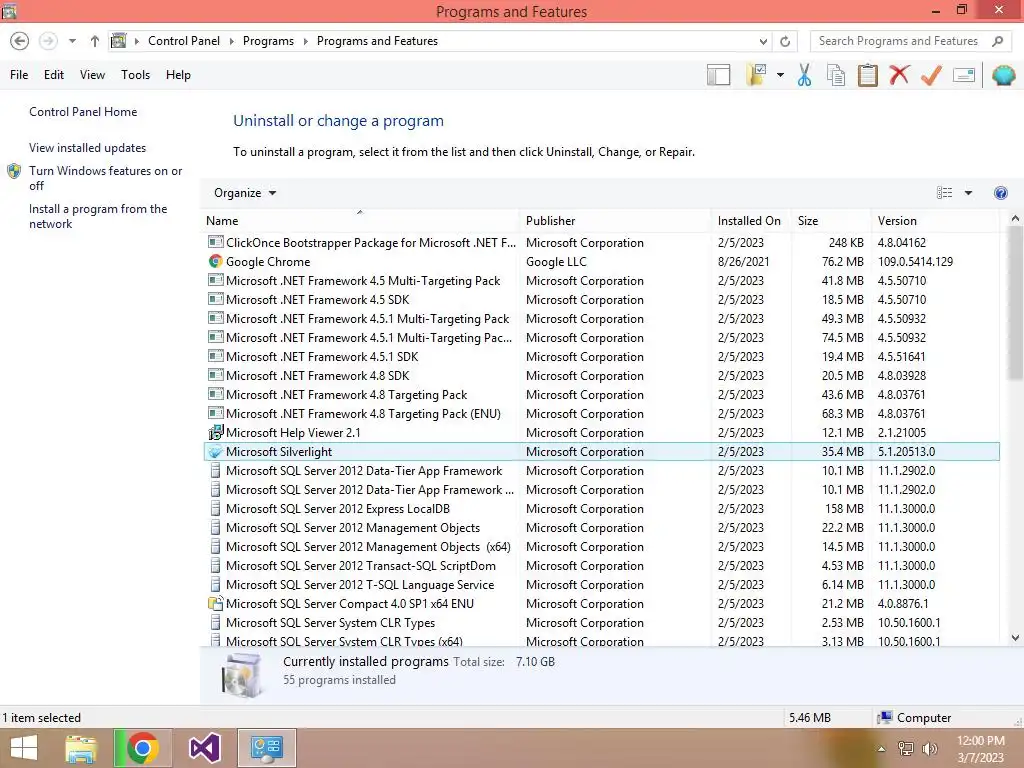Open Visual Studio from the taskbar
Viewport: 1024px width, 768px height.
(204, 748)
